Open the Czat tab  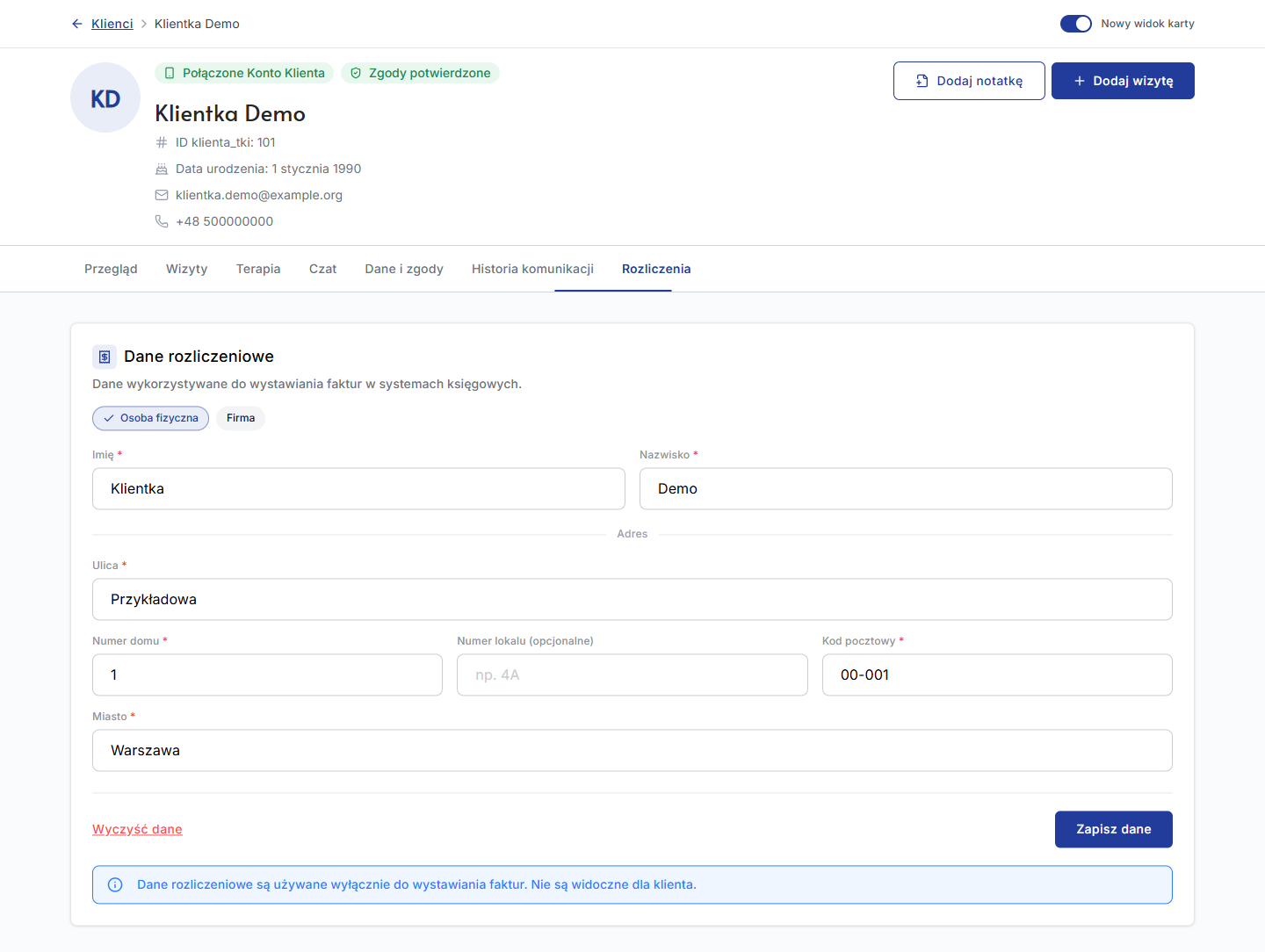[x=322, y=269]
